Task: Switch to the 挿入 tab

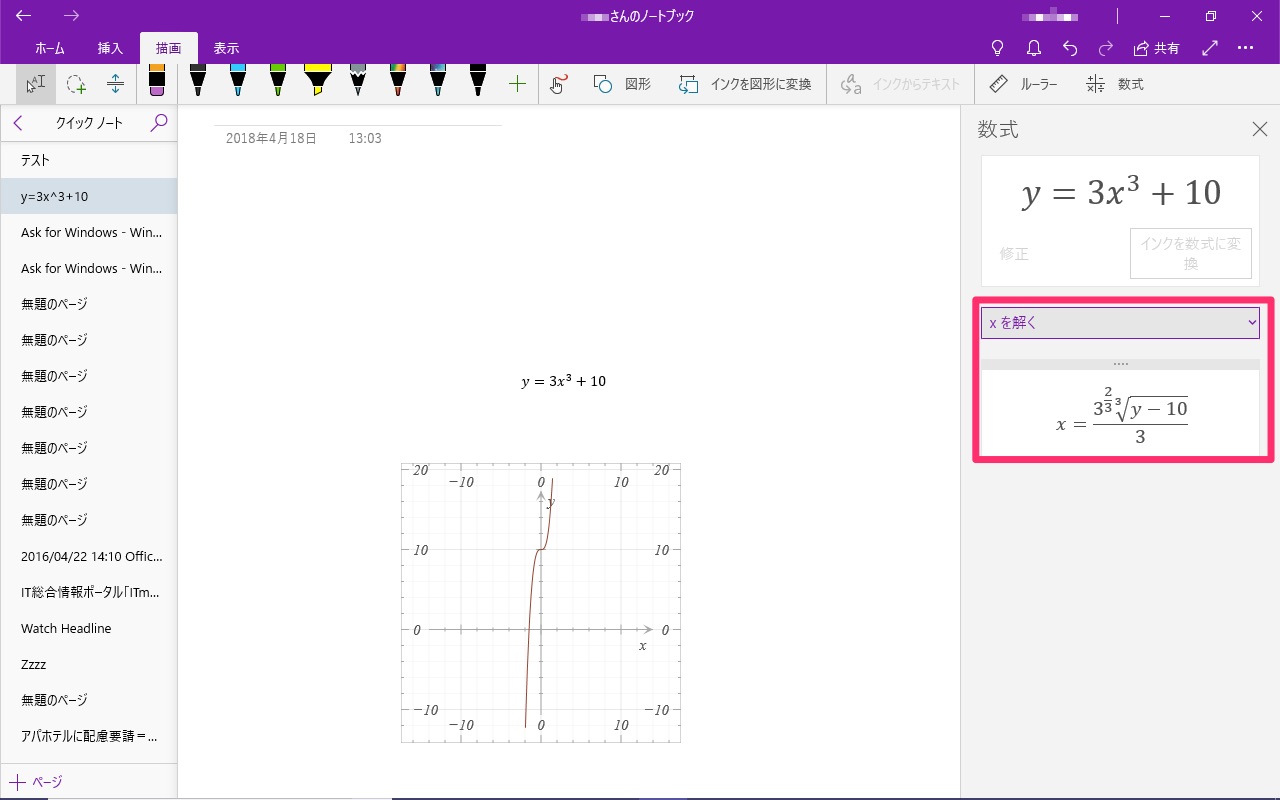Action: [110, 48]
